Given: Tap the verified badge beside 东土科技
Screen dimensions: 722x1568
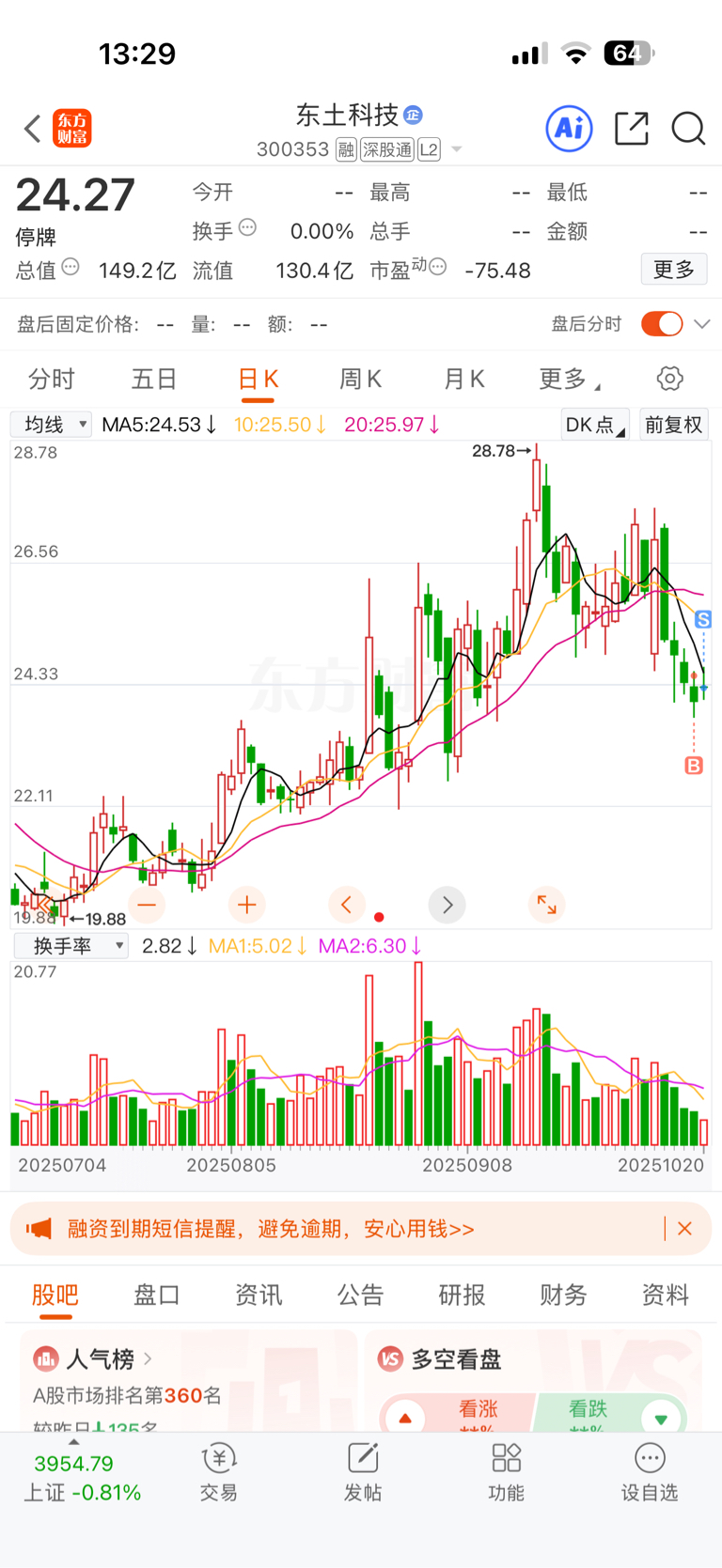Looking at the screenshot, I should [x=413, y=115].
